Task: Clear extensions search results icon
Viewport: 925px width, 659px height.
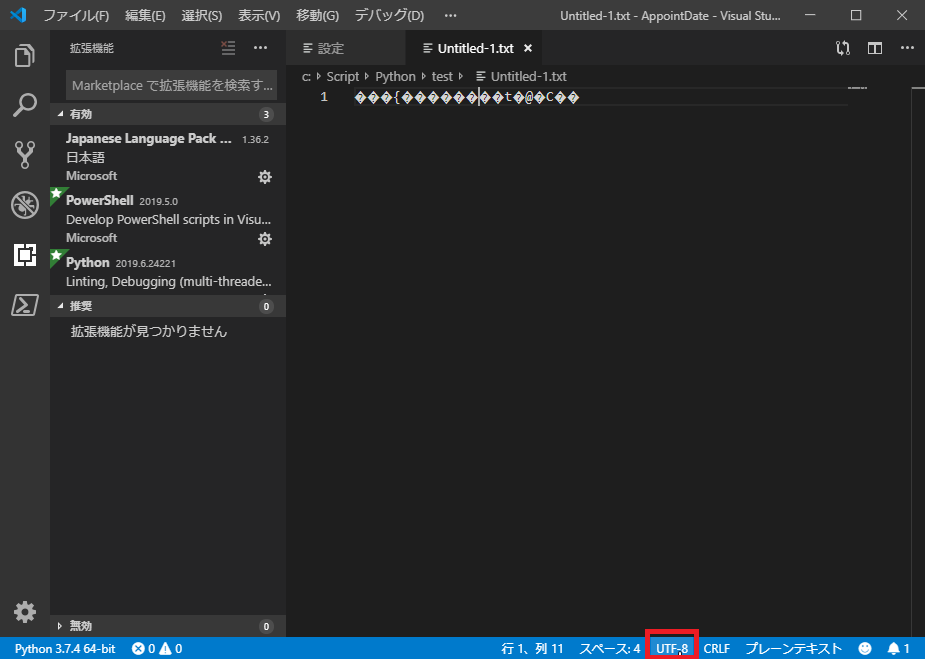Action: point(228,48)
